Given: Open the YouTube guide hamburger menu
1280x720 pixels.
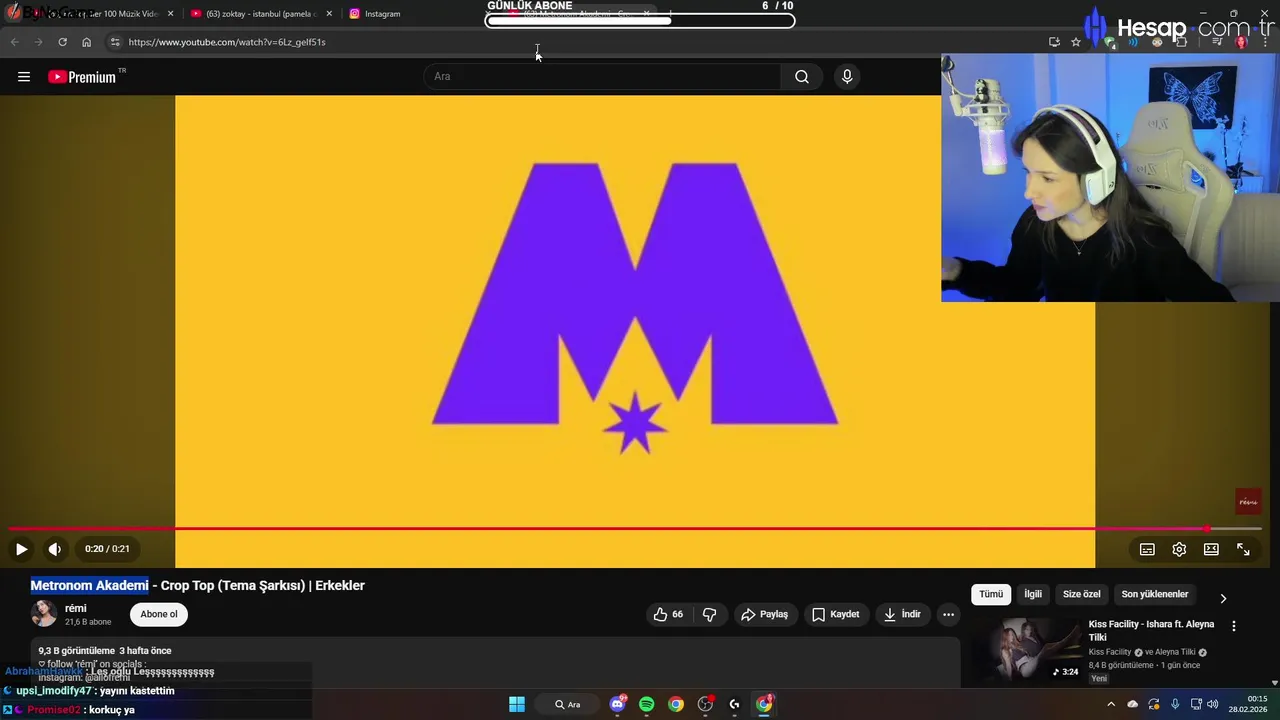Looking at the screenshot, I should [x=24, y=77].
